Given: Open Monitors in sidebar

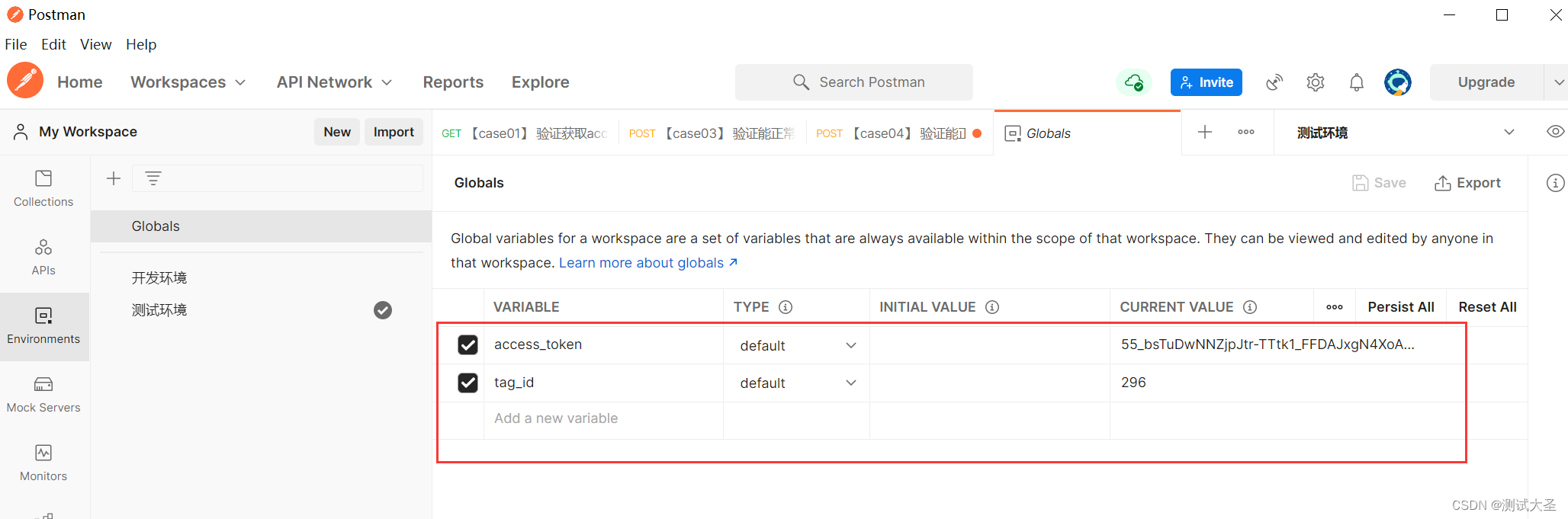Looking at the screenshot, I should pyautogui.click(x=43, y=463).
